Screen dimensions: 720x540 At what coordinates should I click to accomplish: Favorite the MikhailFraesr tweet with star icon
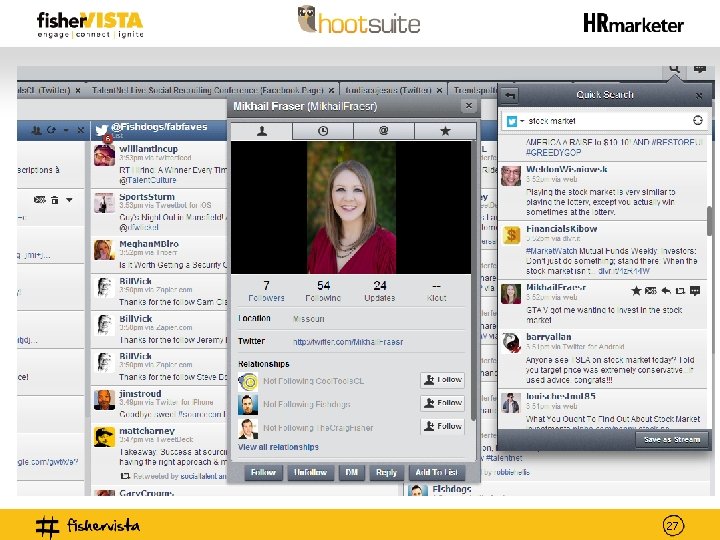[x=636, y=291]
